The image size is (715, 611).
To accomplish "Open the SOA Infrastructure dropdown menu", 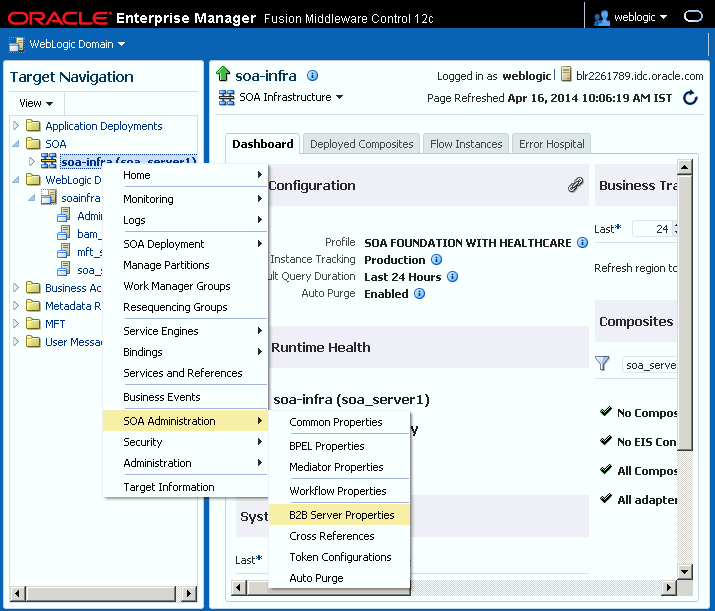I will (281, 97).
